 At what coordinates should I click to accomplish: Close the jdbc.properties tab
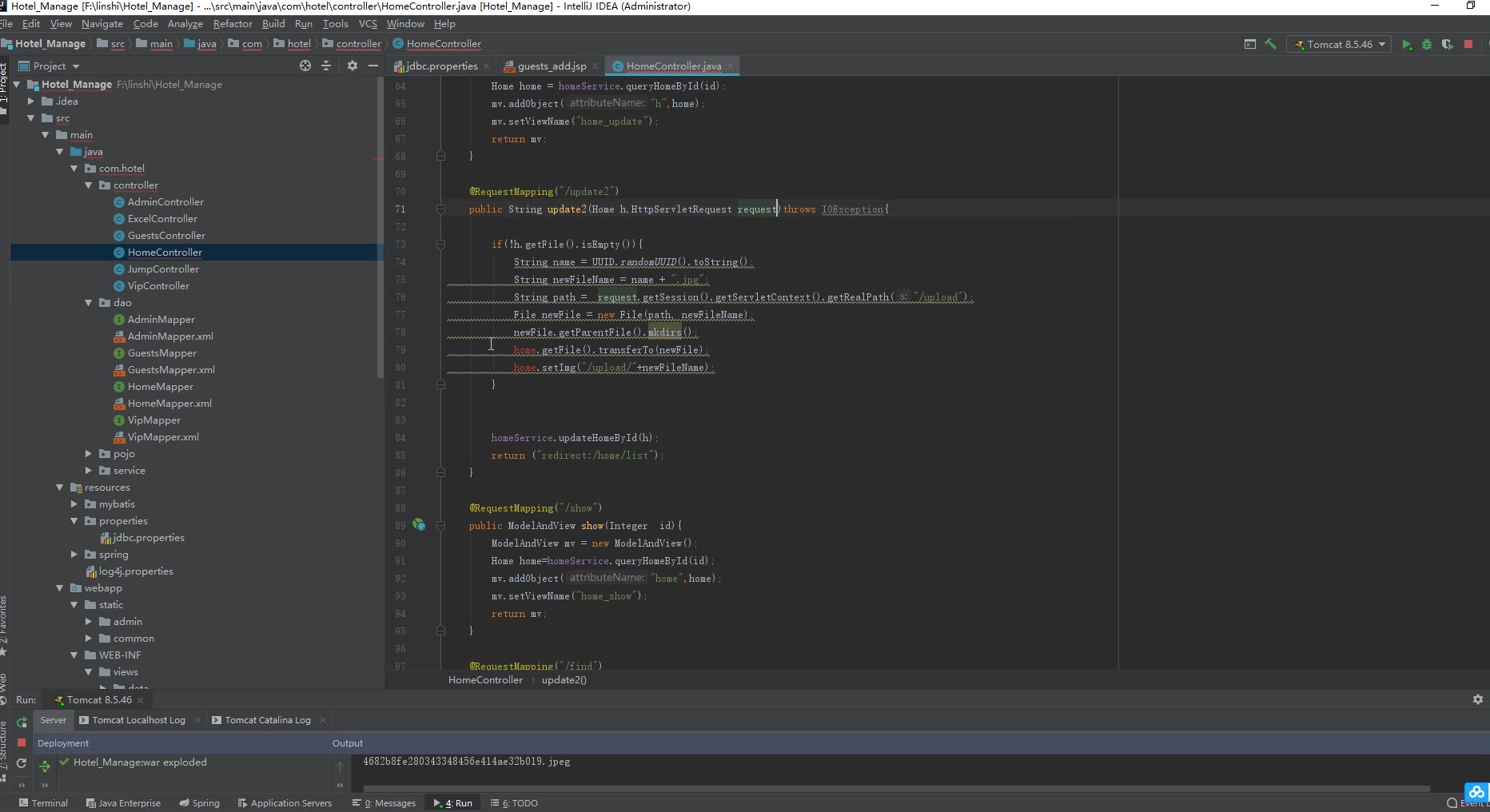click(x=486, y=66)
